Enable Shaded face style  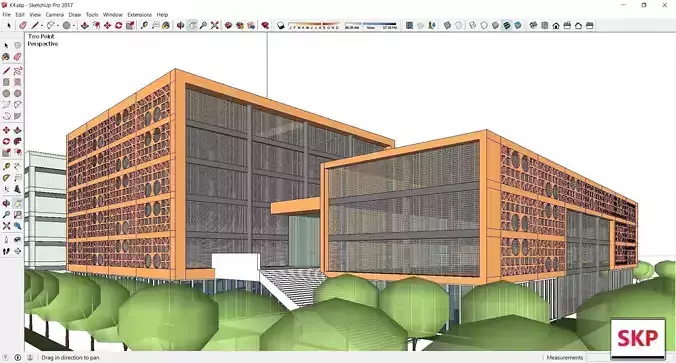tap(495, 25)
